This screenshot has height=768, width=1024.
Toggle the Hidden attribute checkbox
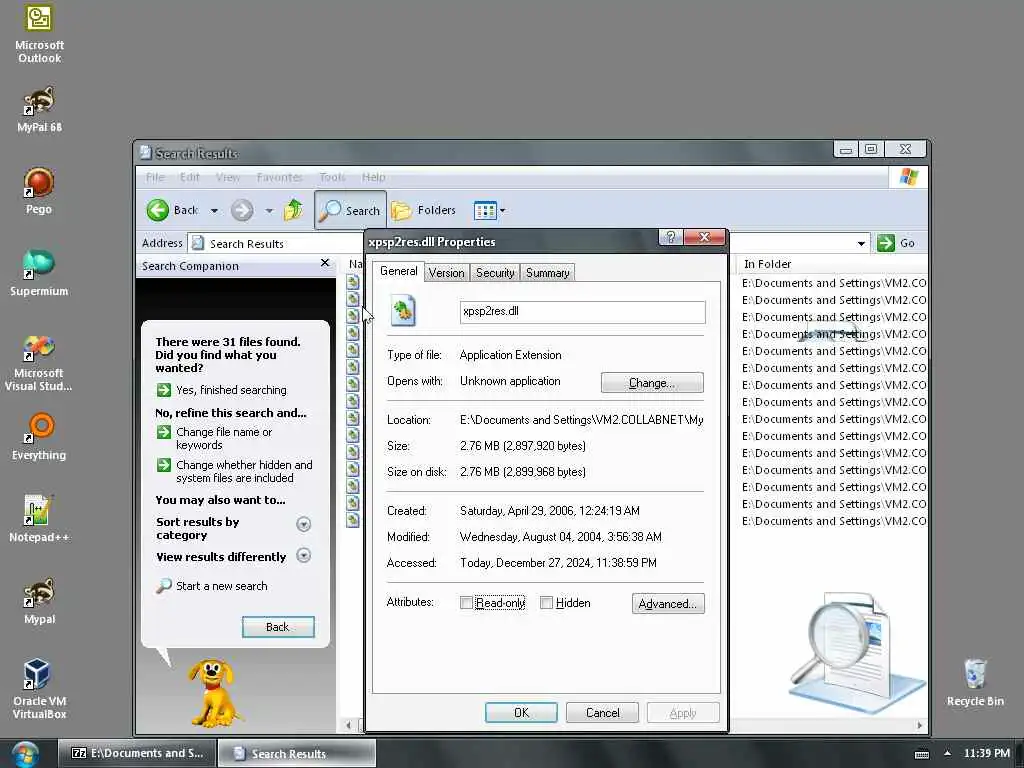(x=547, y=603)
